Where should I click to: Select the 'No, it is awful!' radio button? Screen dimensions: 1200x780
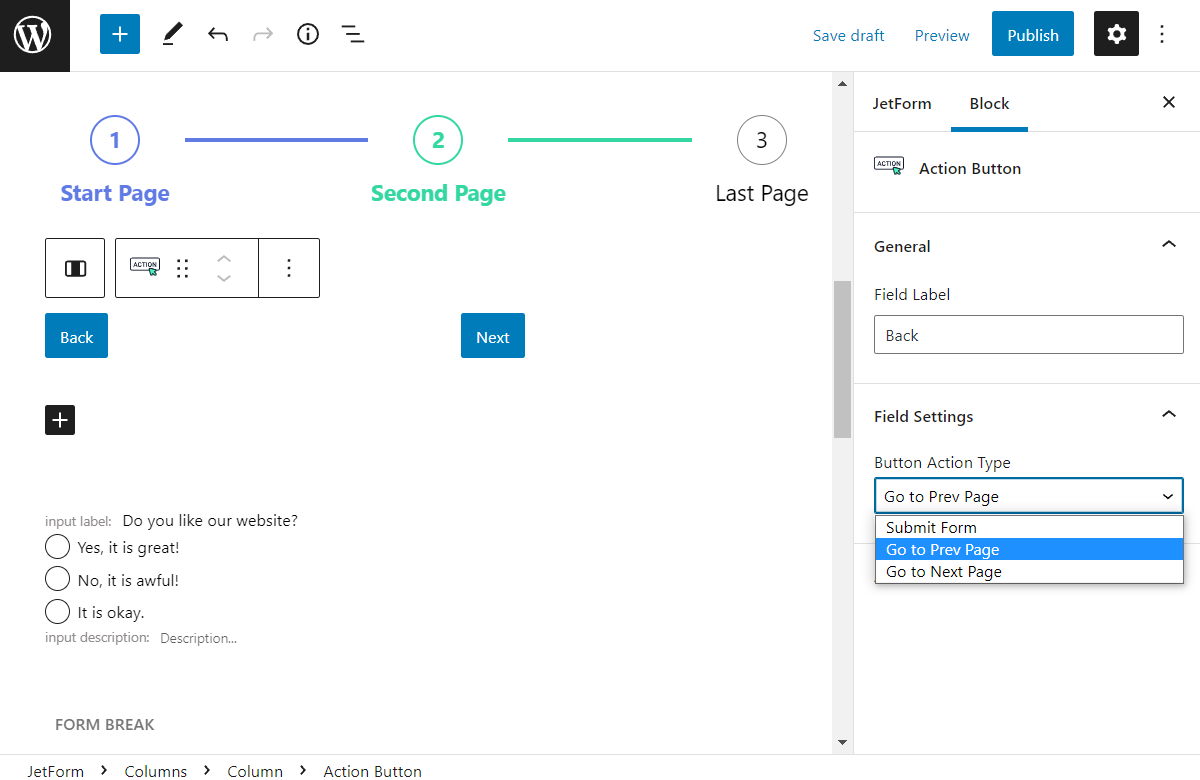click(x=57, y=578)
